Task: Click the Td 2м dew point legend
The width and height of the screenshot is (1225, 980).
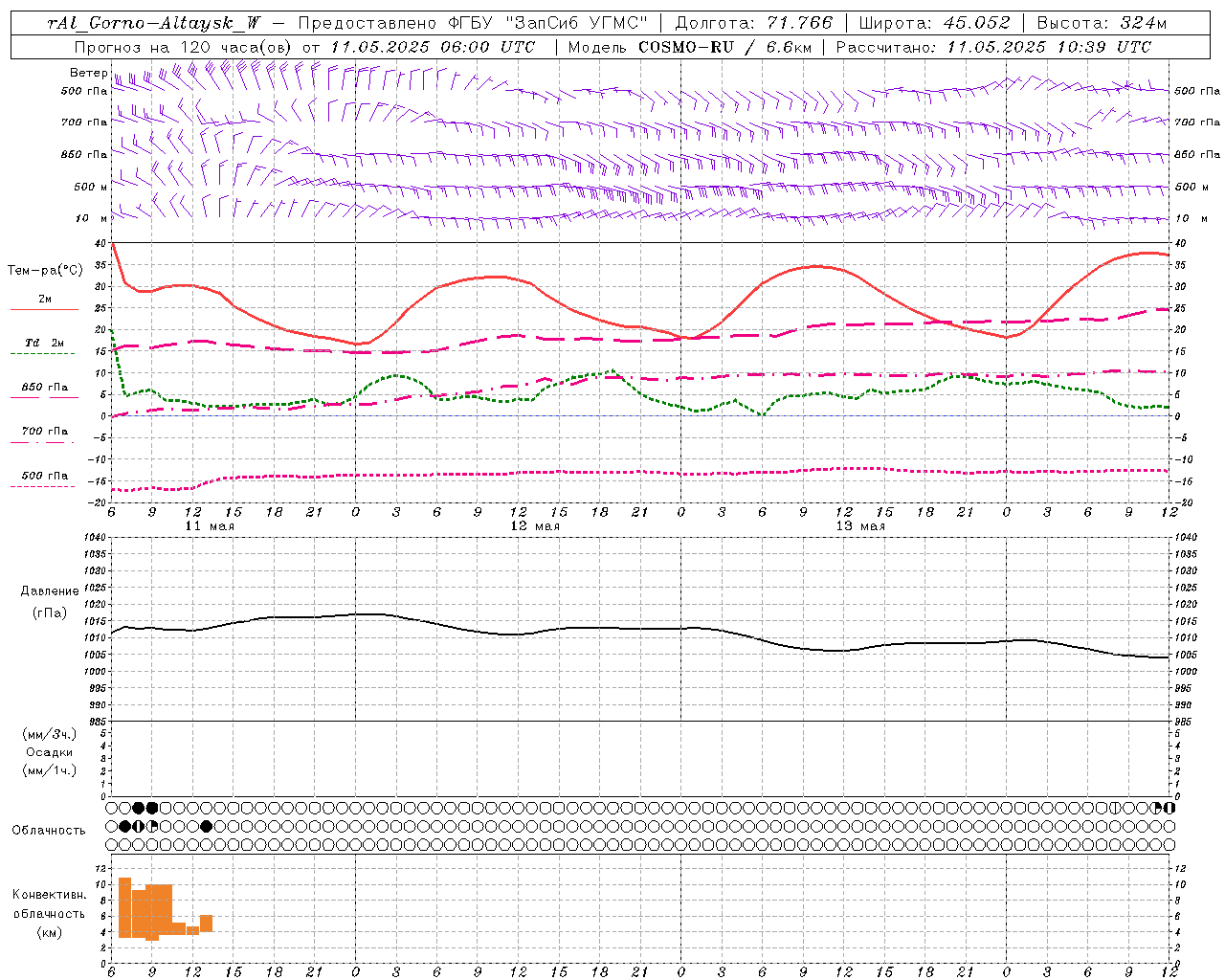Action: pyautogui.click(x=44, y=346)
